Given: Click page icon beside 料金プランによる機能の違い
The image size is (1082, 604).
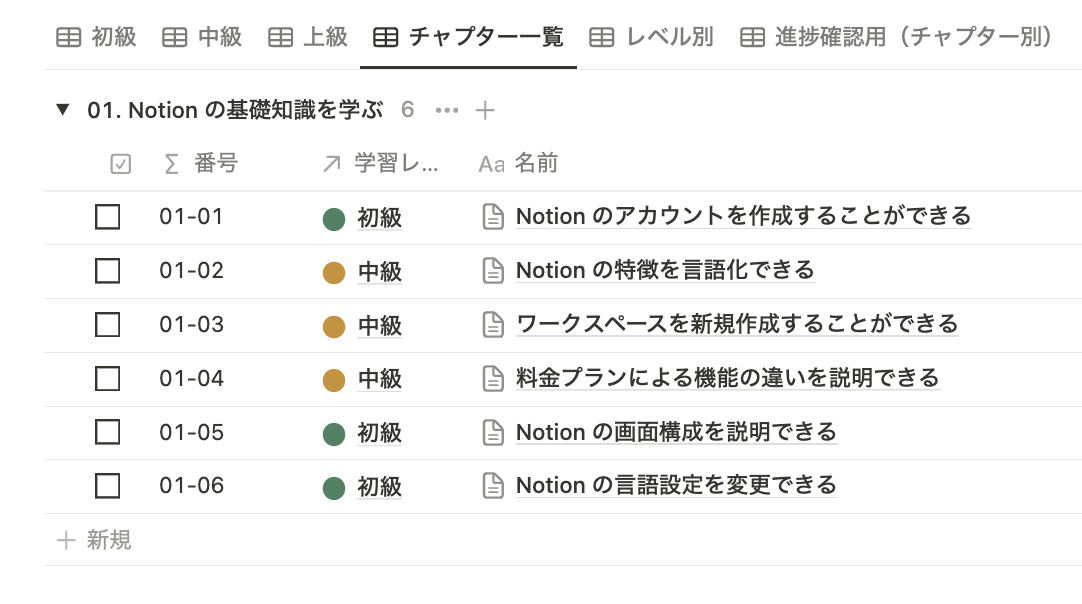Looking at the screenshot, I should coord(493,378).
